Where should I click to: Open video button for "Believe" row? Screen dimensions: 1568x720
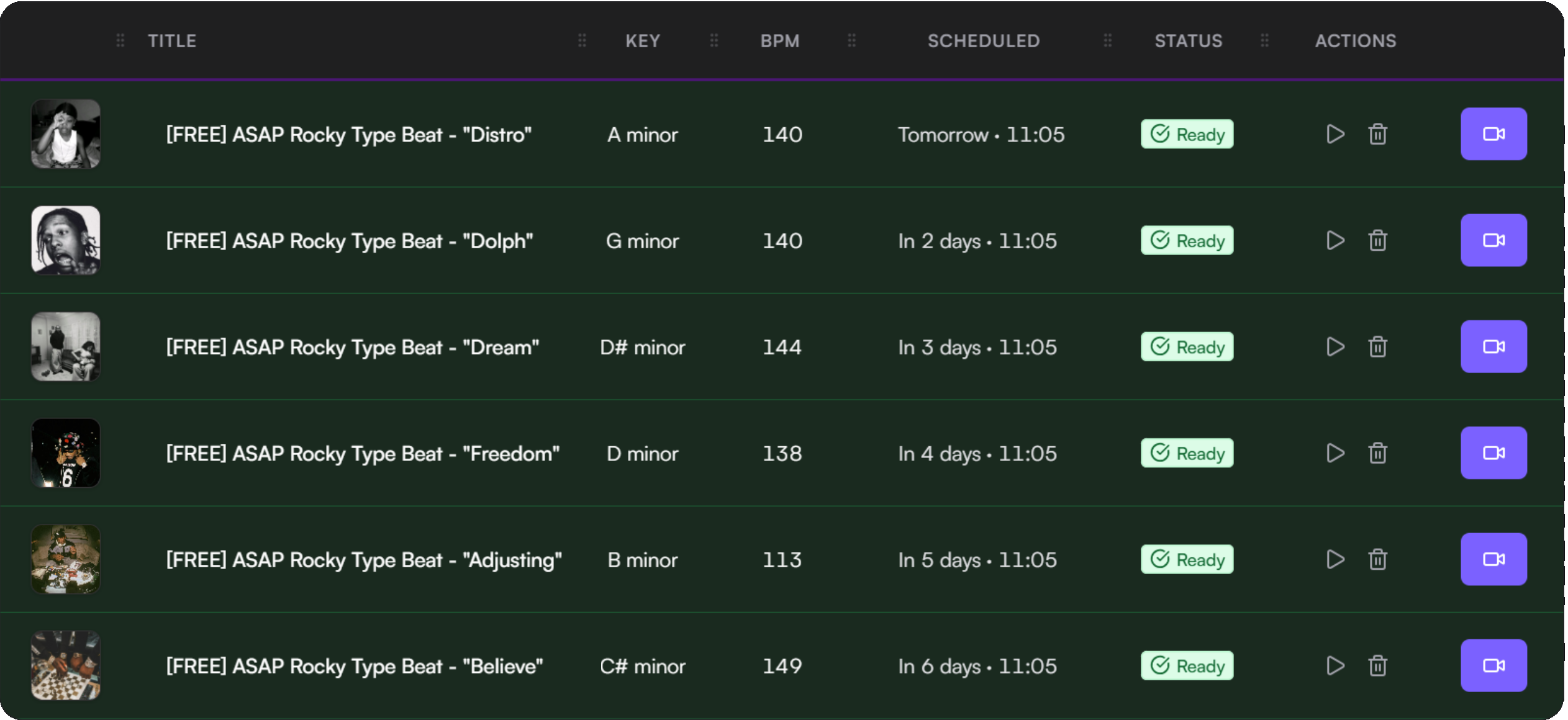pyautogui.click(x=1493, y=666)
